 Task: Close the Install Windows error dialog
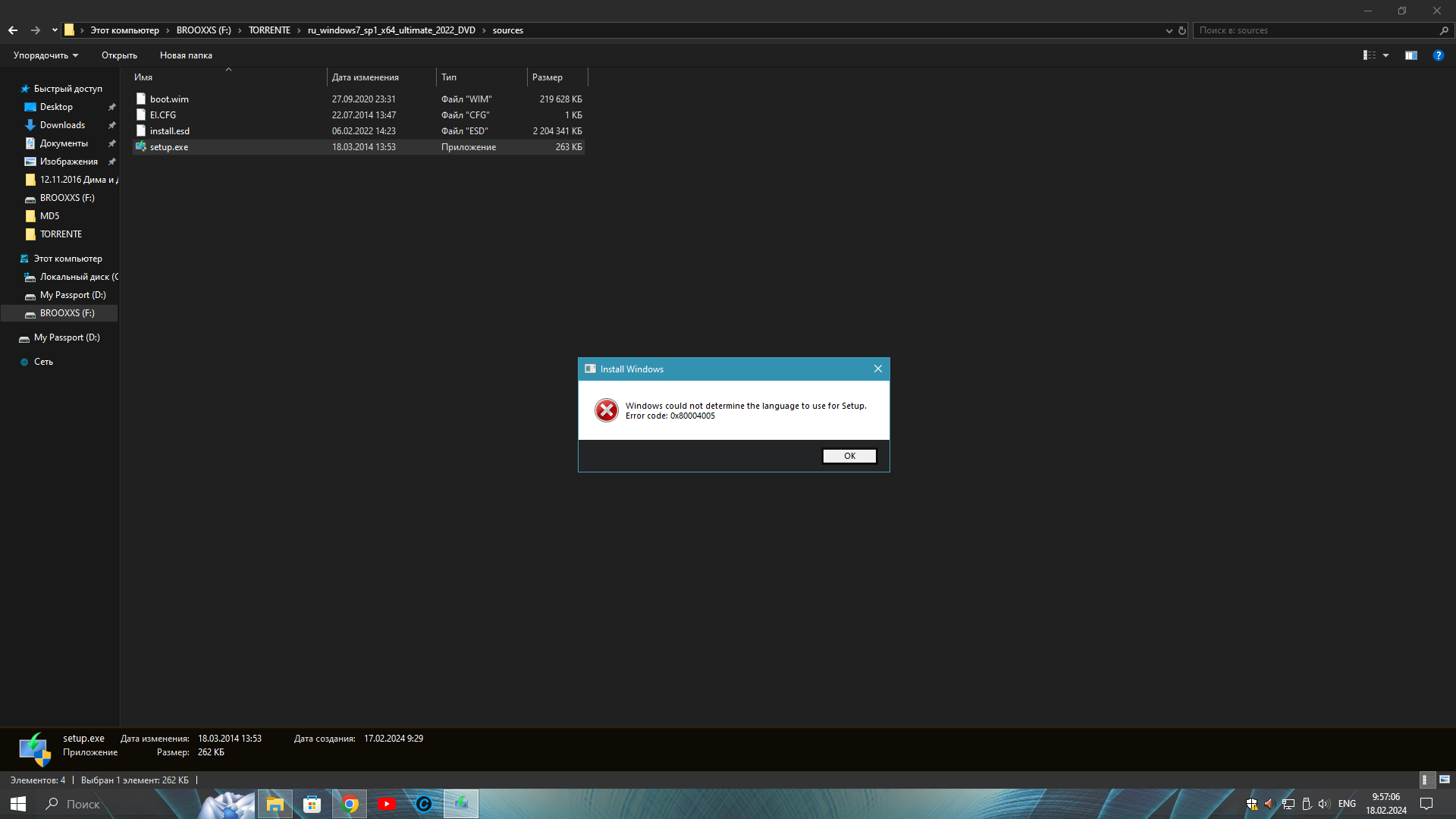tap(878, 369)
